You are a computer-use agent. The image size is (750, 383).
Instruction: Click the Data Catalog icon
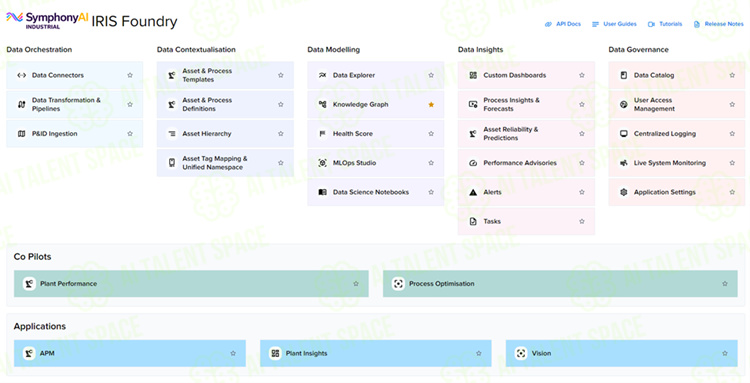624,75
